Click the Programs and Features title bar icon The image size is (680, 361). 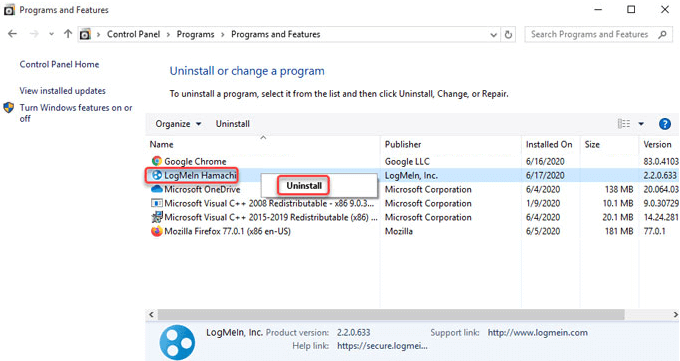tap(9, 10)
